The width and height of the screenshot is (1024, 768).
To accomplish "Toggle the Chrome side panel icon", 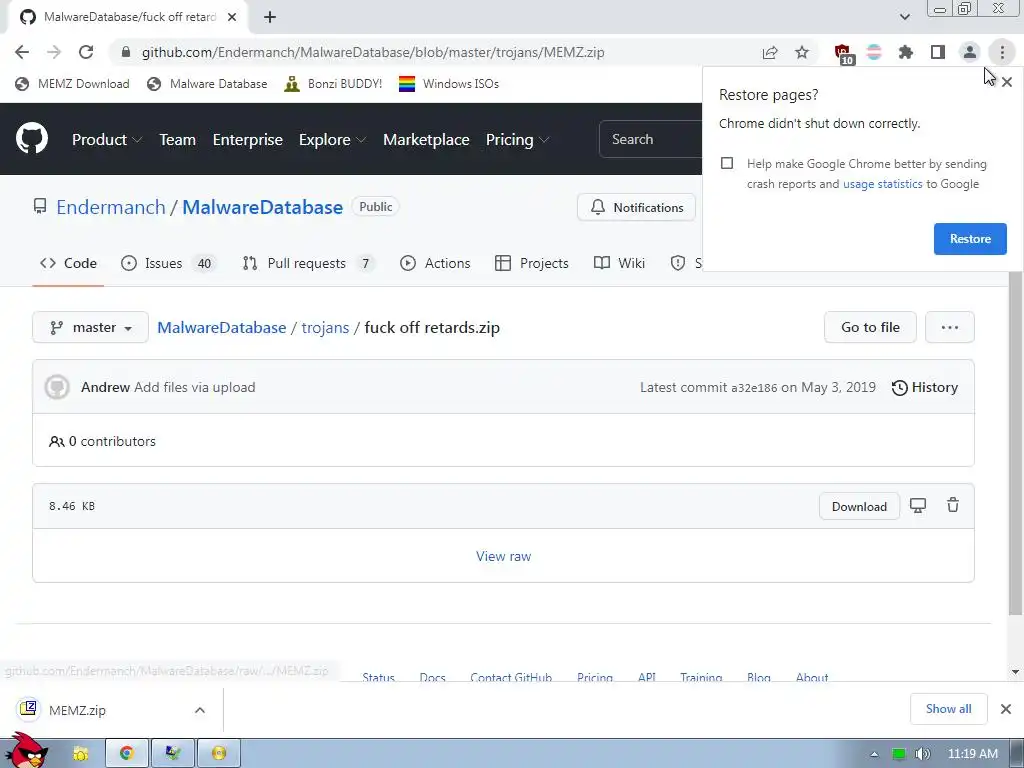I will [x=938, y=52].
